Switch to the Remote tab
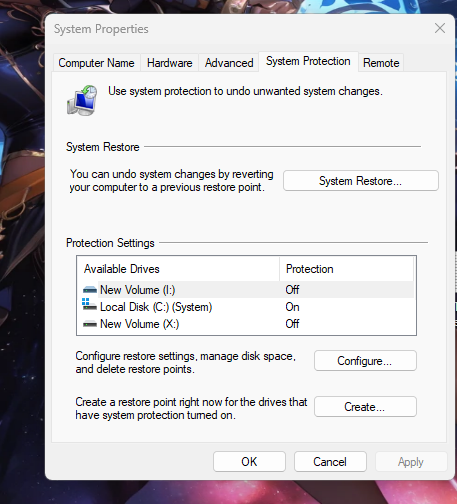 (x=381, y=63)
